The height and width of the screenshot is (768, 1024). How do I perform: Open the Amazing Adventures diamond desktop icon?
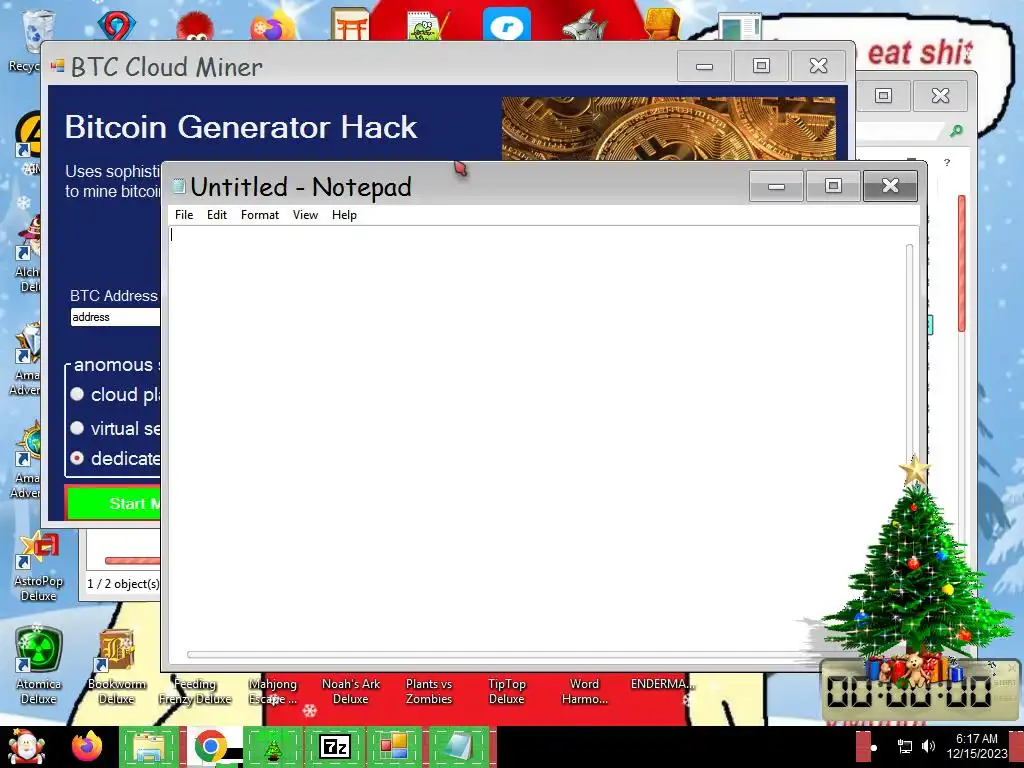coord(29,344)
